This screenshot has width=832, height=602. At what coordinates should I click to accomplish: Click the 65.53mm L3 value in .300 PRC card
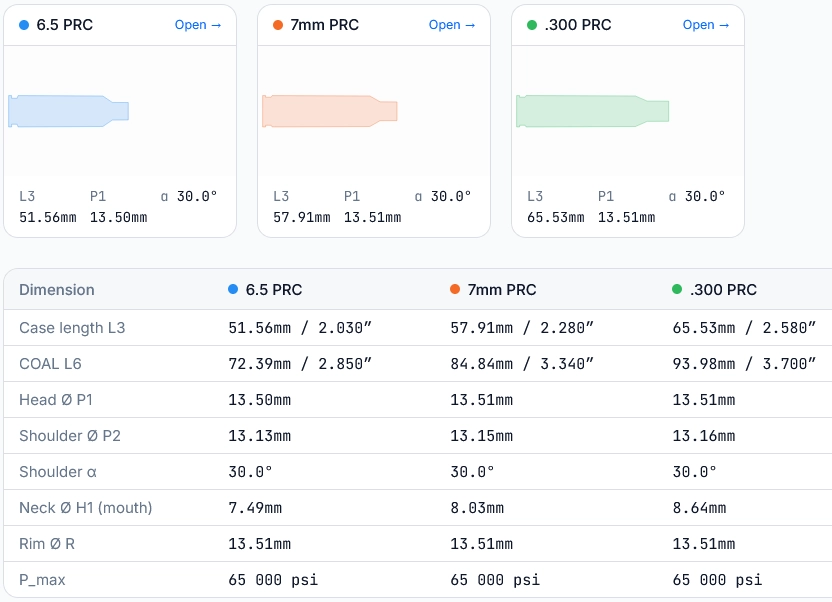556,217
